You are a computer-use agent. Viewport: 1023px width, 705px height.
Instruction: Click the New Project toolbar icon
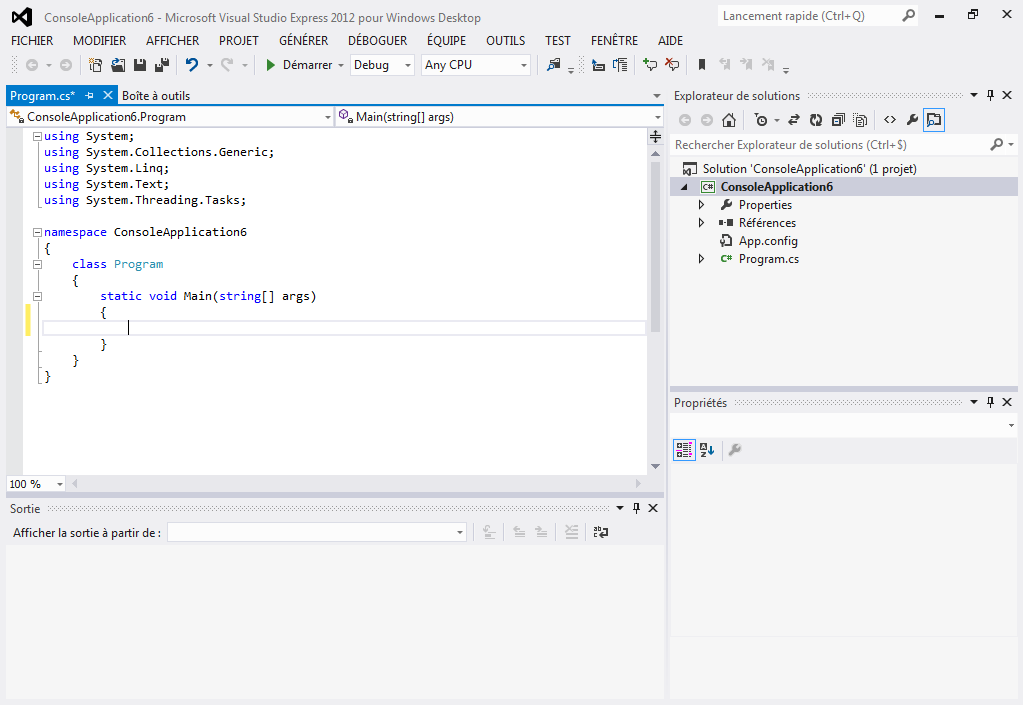tap(95, 65)
